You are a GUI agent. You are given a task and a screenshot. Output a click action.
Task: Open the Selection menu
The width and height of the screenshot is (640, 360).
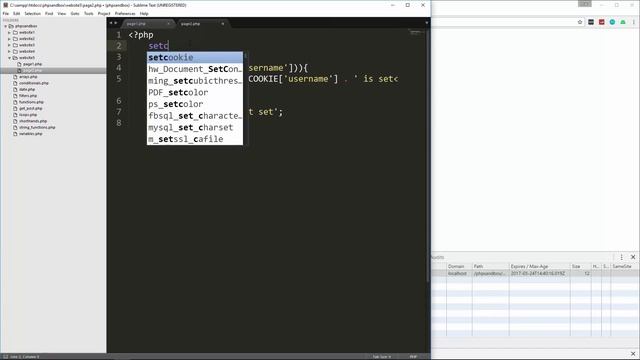coord(32,13)
